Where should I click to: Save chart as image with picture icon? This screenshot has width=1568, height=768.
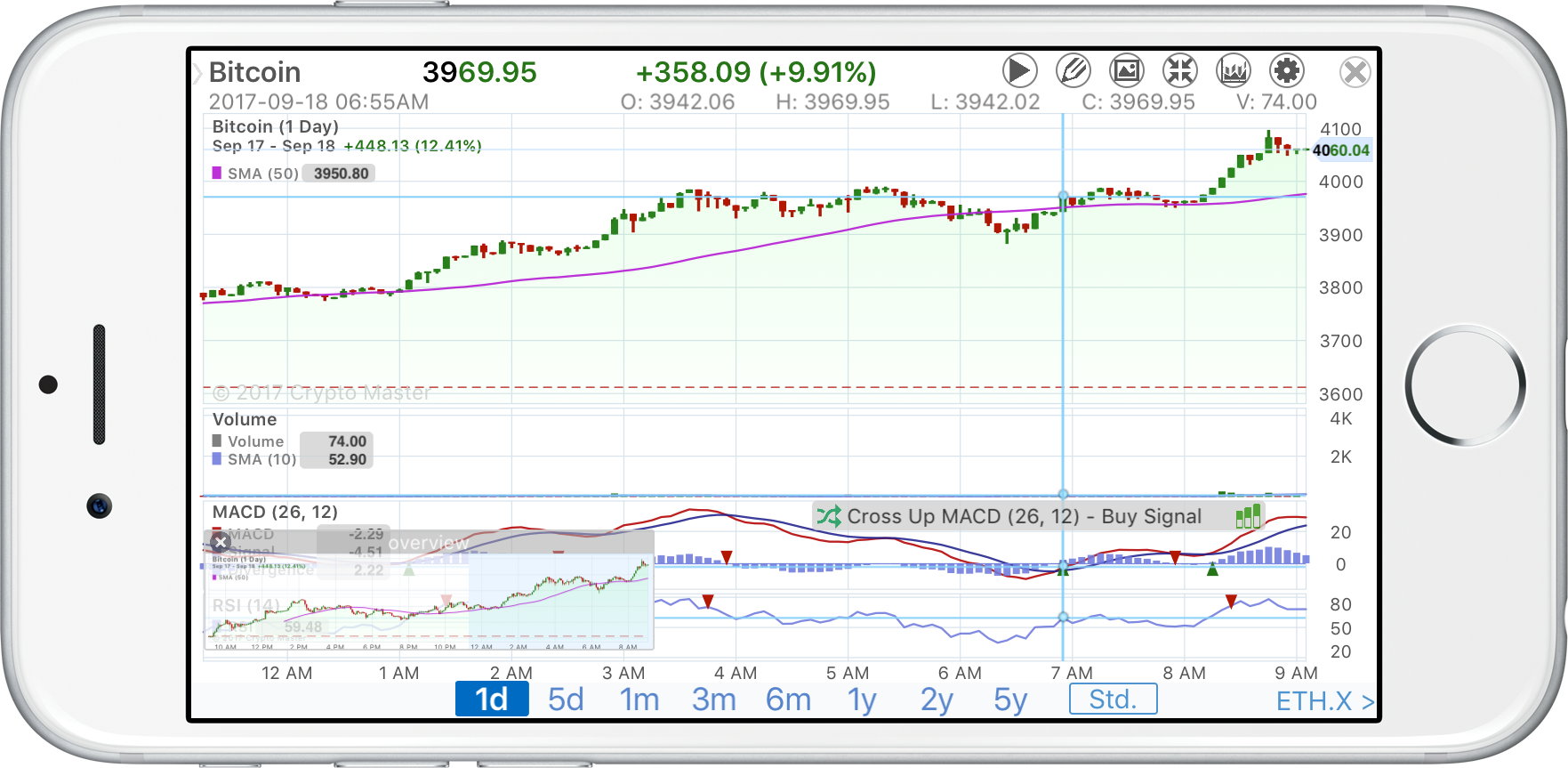click(x=1127, y=70)
